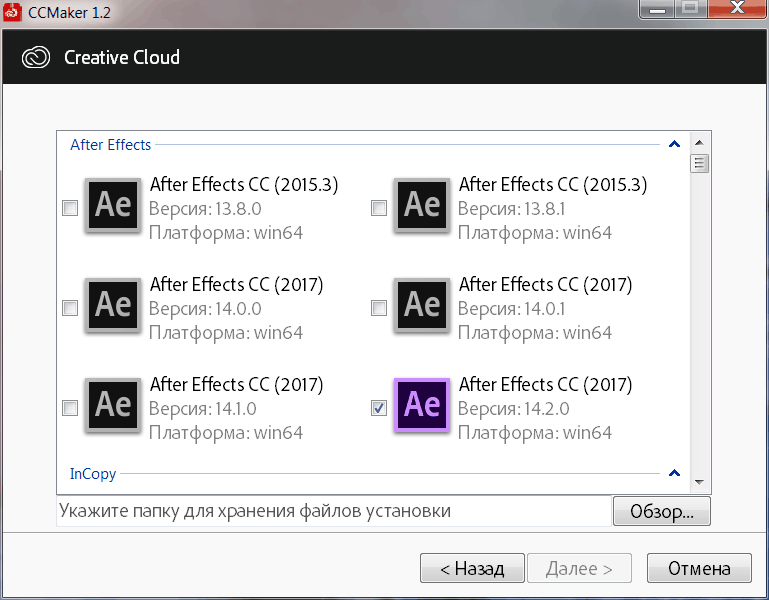Click the text Версия: 14.0.1
Viewport: 769px width, 600px height.
click(512, 309)
